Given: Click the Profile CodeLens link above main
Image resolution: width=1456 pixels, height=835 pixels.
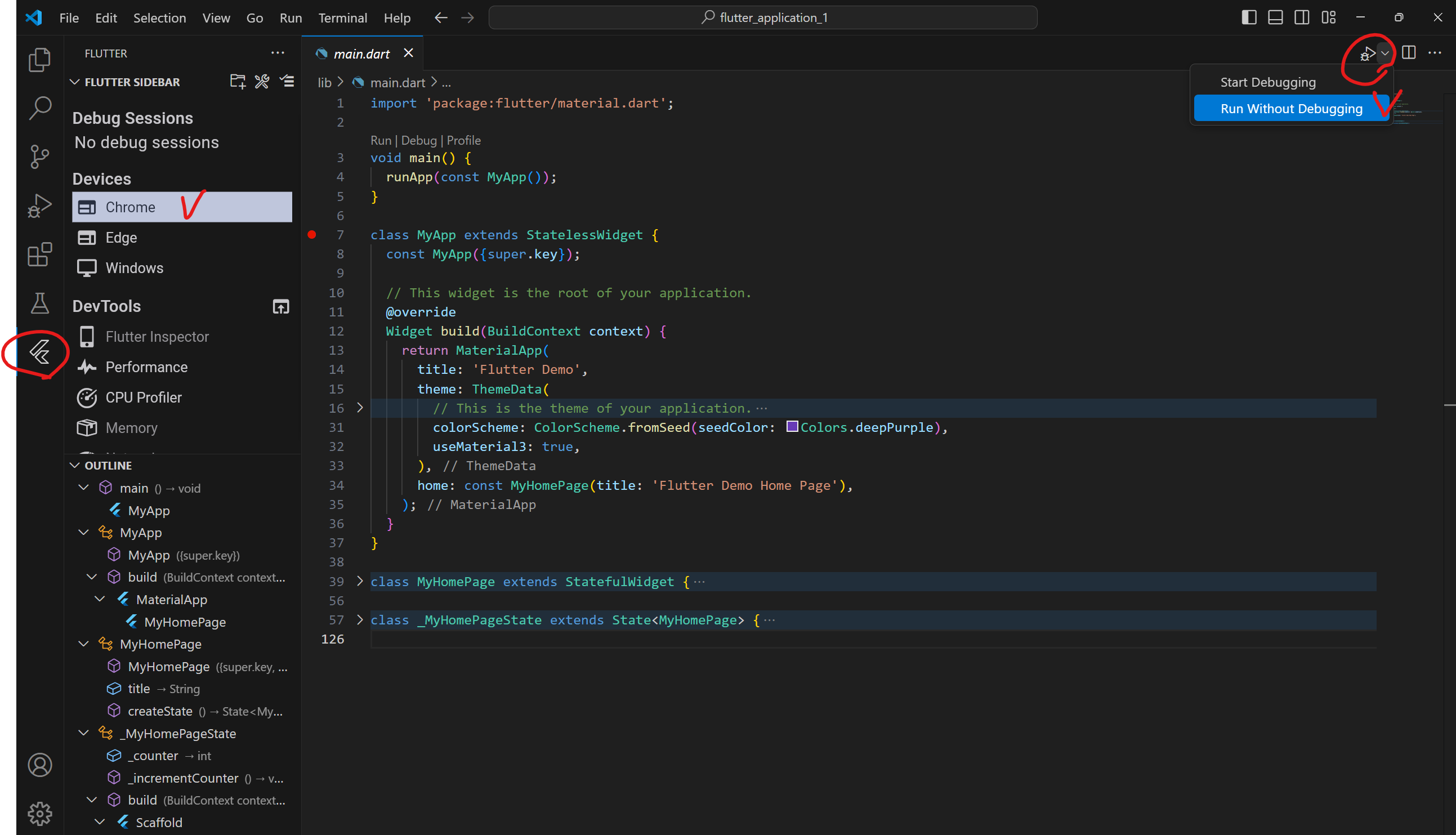Looking at the screenshot, I should [463, 141].
